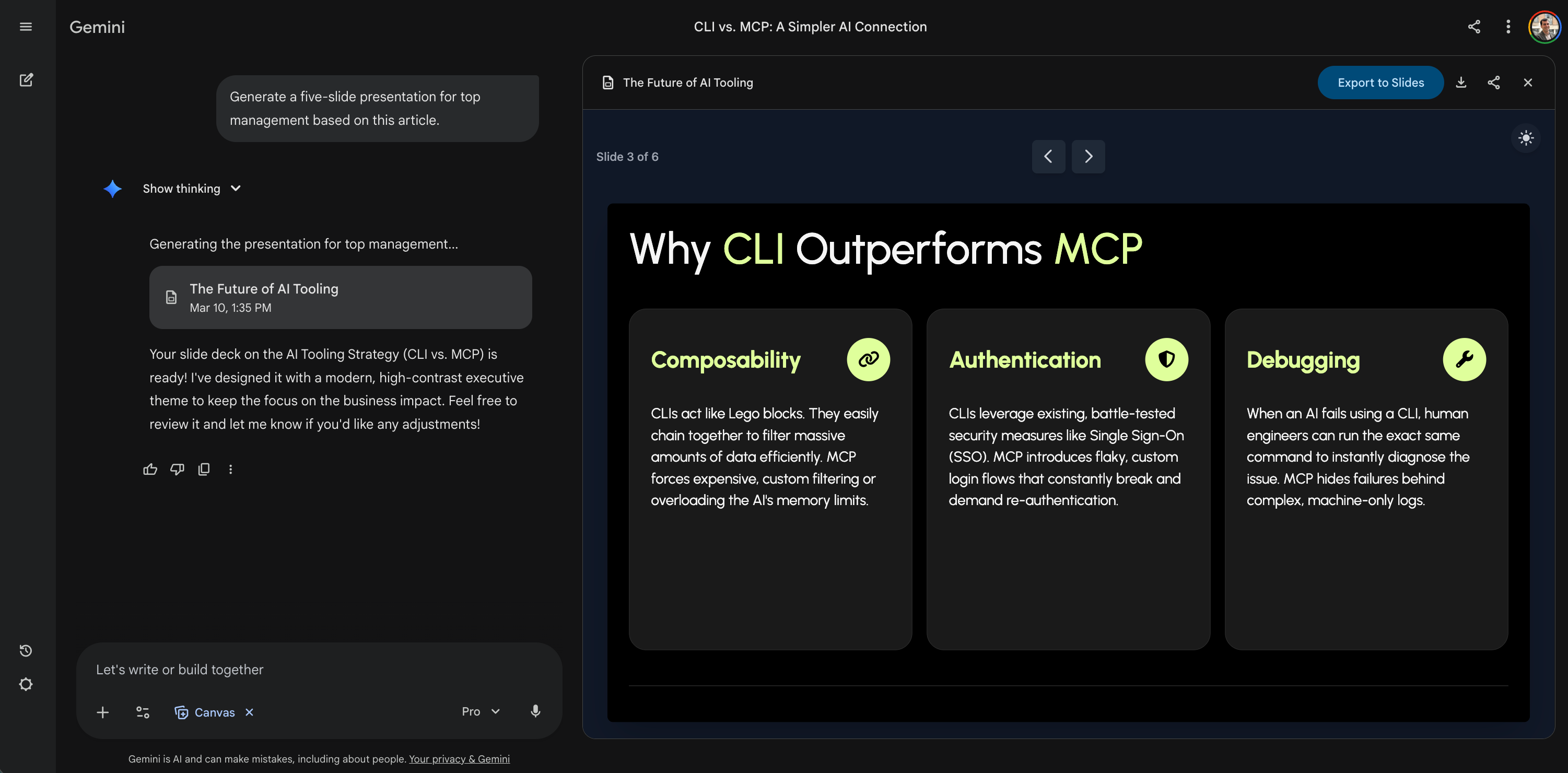Open the tools selector in the prompt bar
1568x773 pixels.
143,712
